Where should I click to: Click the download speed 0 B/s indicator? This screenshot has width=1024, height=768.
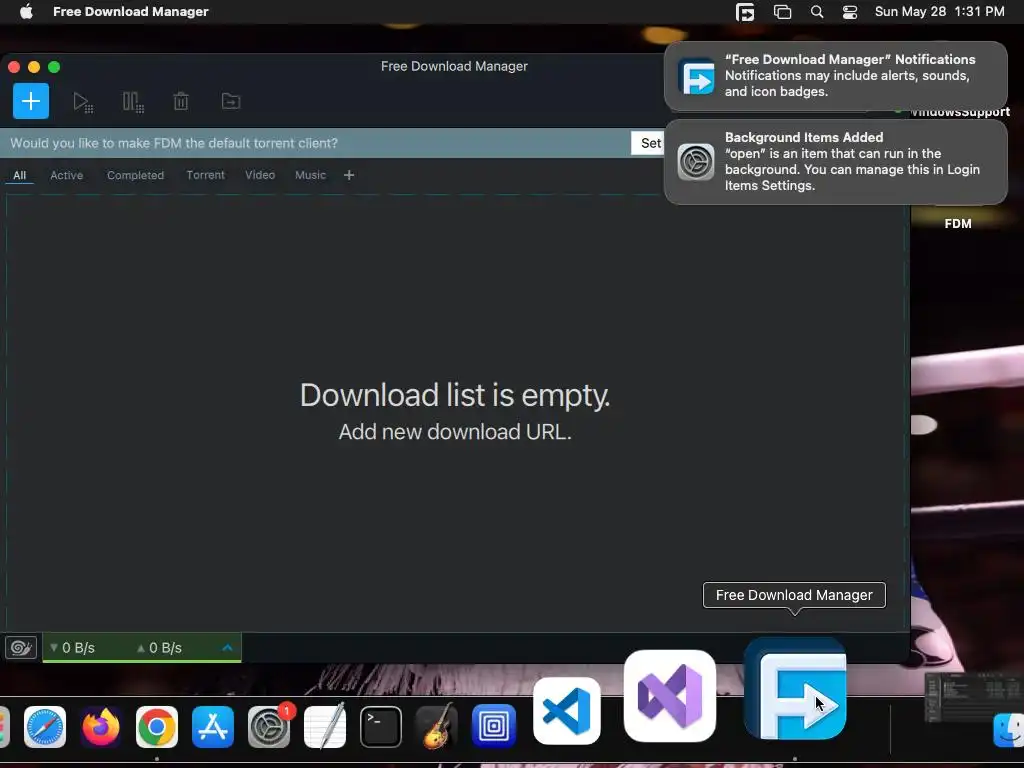point(72,648)
